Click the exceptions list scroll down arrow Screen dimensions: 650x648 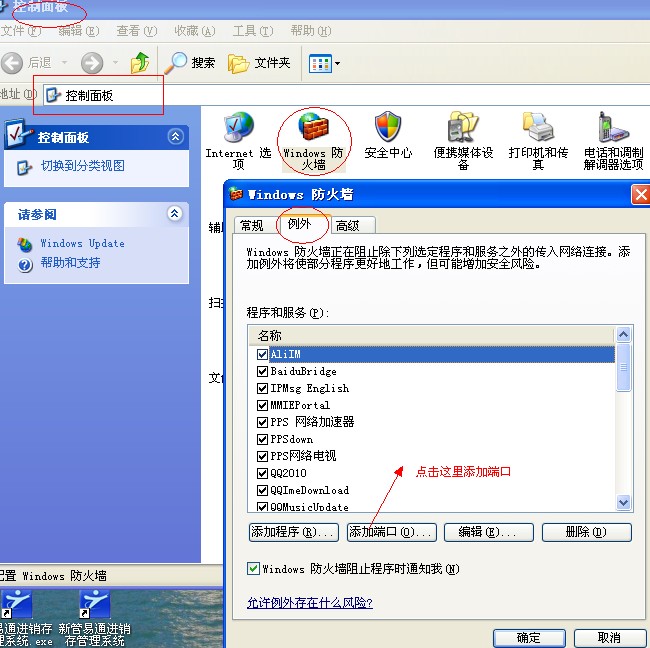tap(623, 502)
